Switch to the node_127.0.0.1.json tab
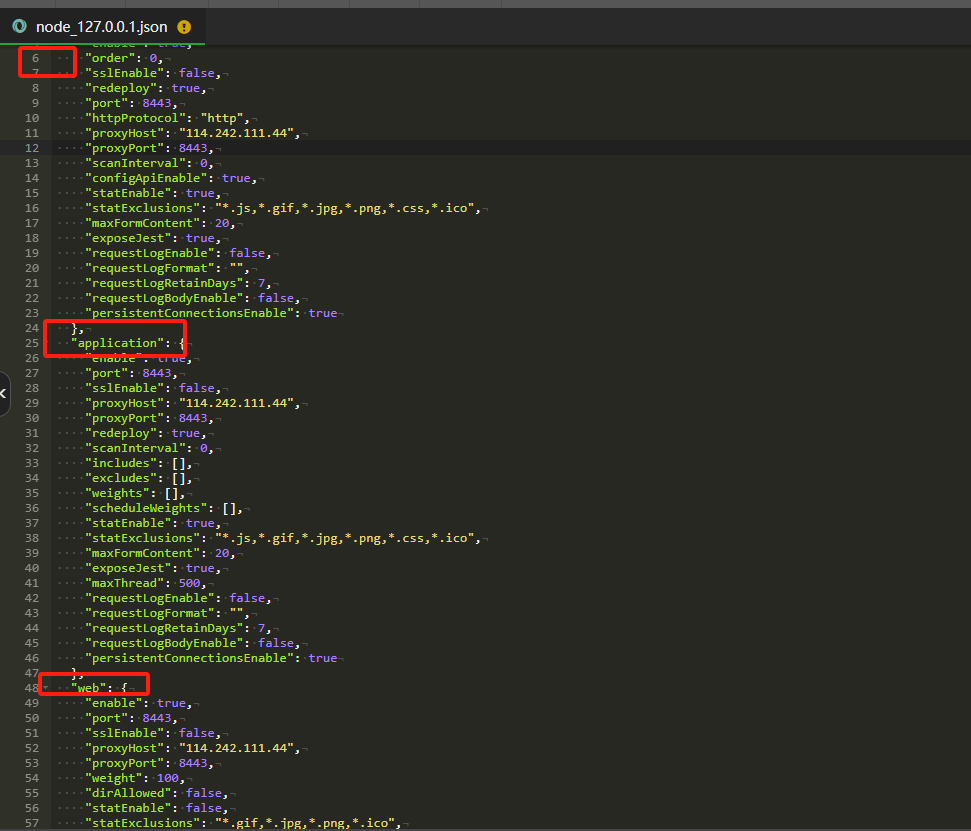The height and width of the screenshot is (831, 971). point(101,27)
